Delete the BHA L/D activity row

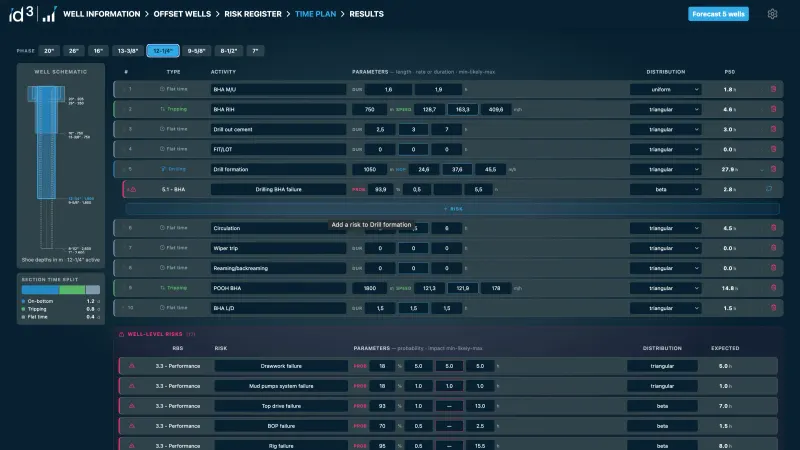773,308
